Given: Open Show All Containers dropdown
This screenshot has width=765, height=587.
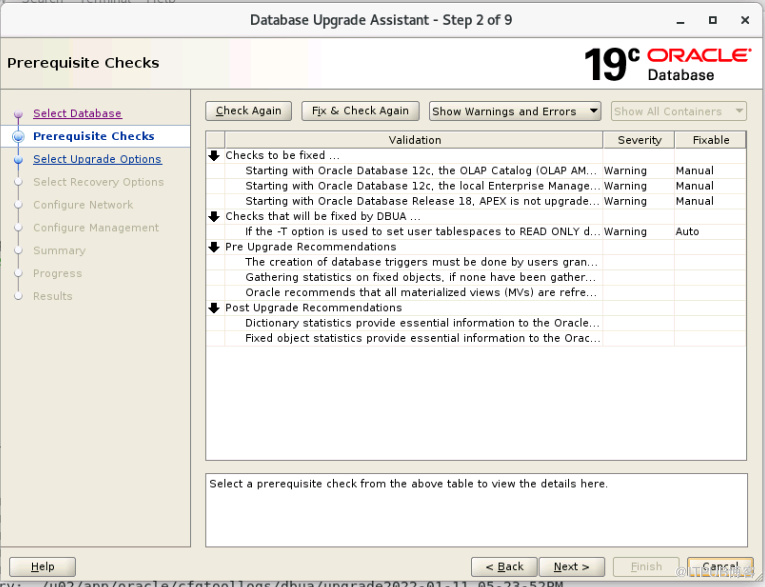Looking at the screenshot, I should [679, 111].
